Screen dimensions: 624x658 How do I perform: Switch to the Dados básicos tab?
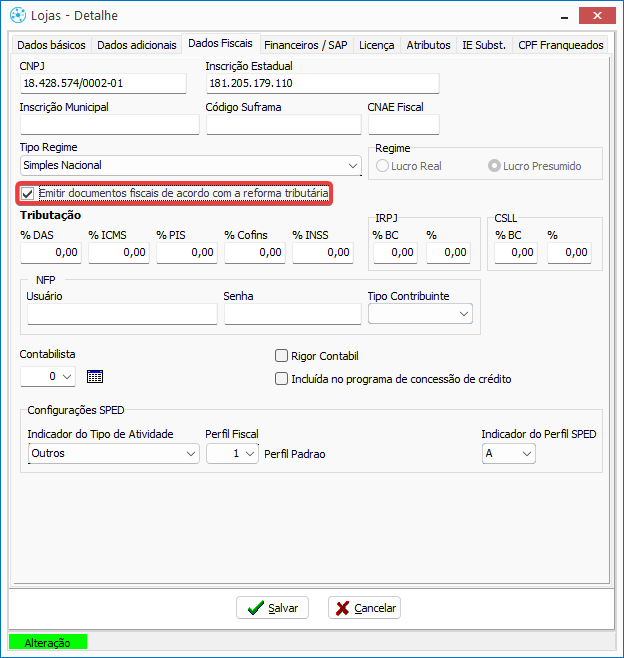(x=51, y=45)
